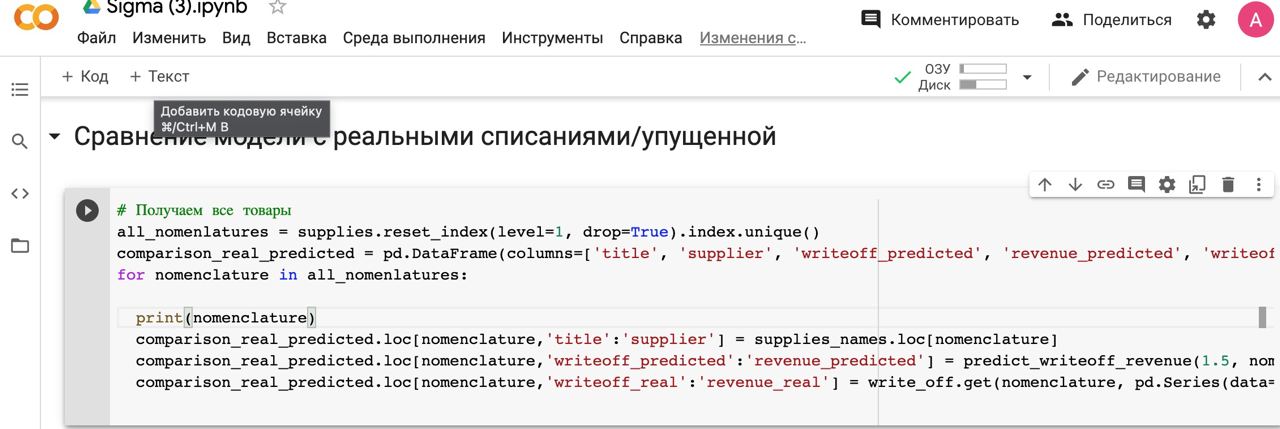Add a comment to the cell icon
The height and width of the screenshot is (429, 1280).
click(1136, 185)
